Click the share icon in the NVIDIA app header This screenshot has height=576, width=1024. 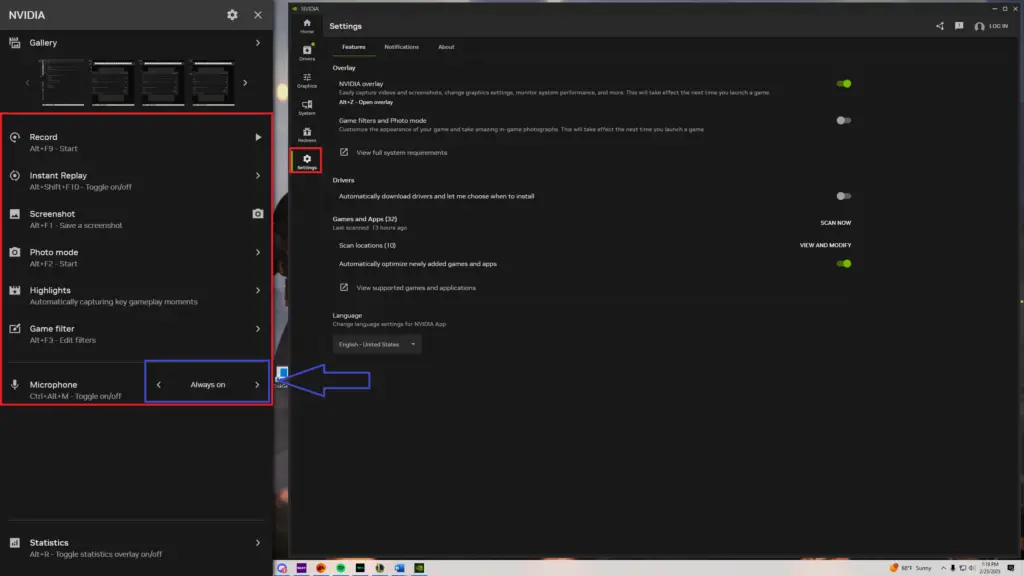pyautogui.click(x=940, y=26)
